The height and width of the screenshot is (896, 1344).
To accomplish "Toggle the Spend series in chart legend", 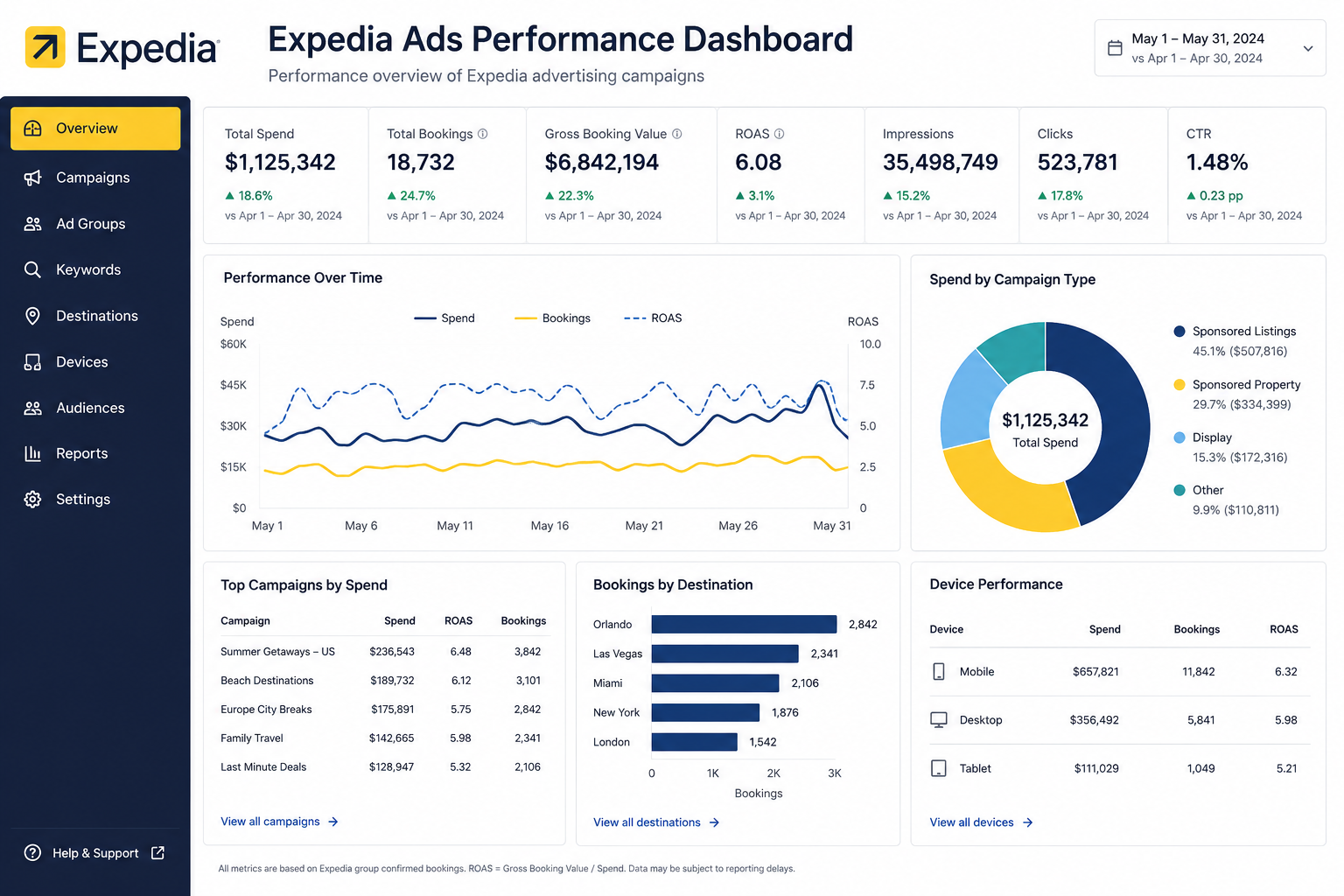I will pos(444,318).
